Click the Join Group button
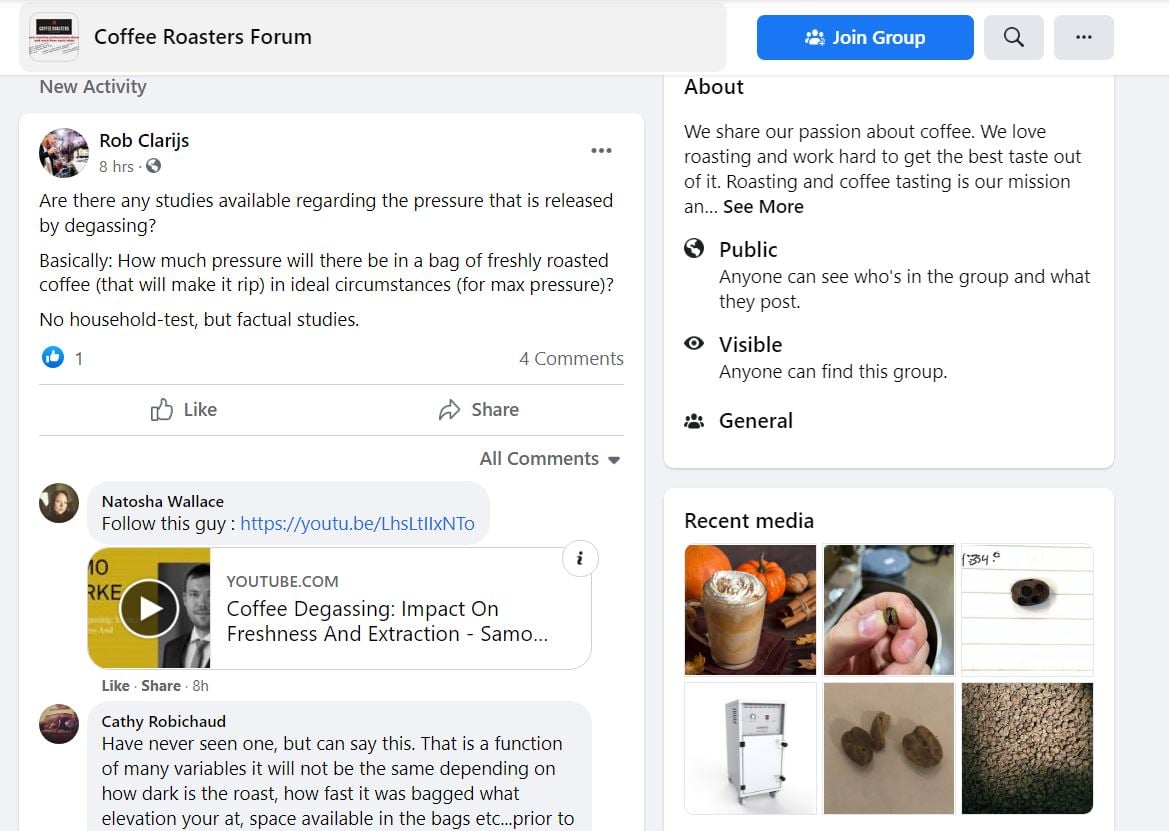Viewport: 1169px width, 831px height. tap(864, 37)
